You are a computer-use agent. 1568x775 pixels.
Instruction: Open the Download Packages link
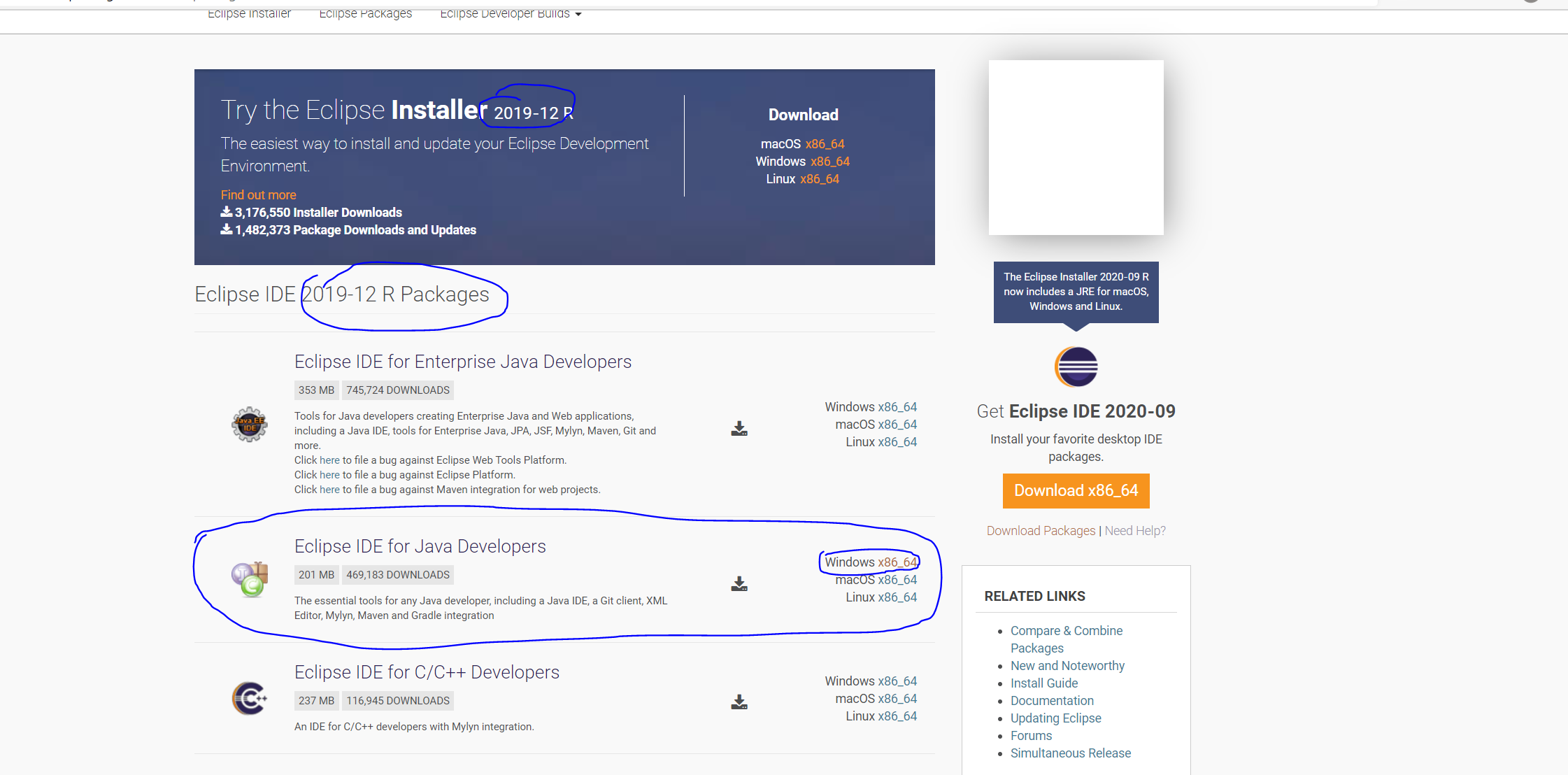(x=1041, y=530)
